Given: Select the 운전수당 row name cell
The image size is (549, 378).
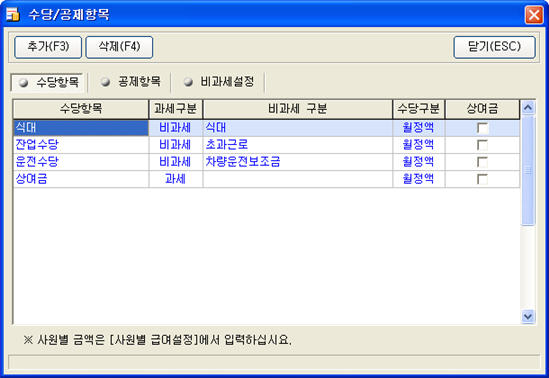Looking at the screenshot, I should click(81, 162).
